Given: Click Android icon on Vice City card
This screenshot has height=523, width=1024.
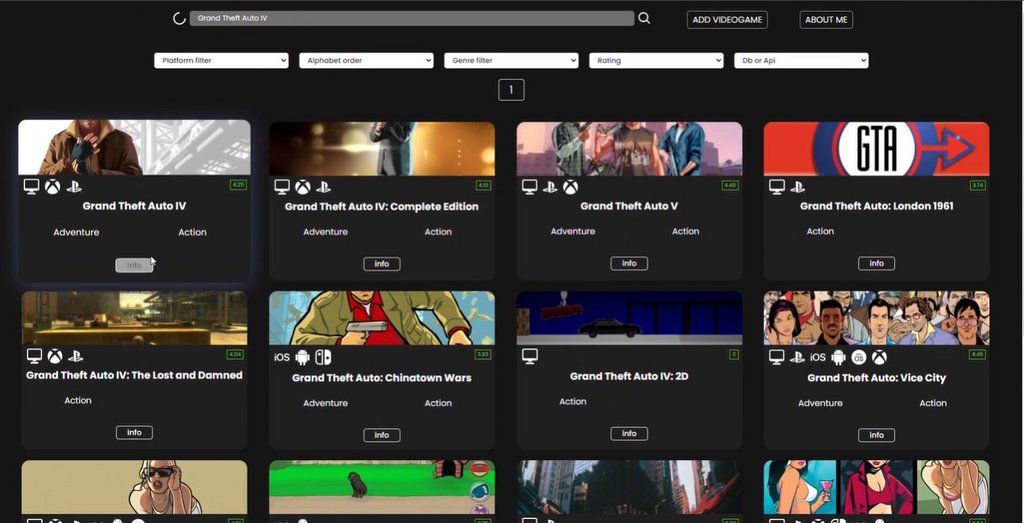Looking at the screenshot, I should [839, 357].
